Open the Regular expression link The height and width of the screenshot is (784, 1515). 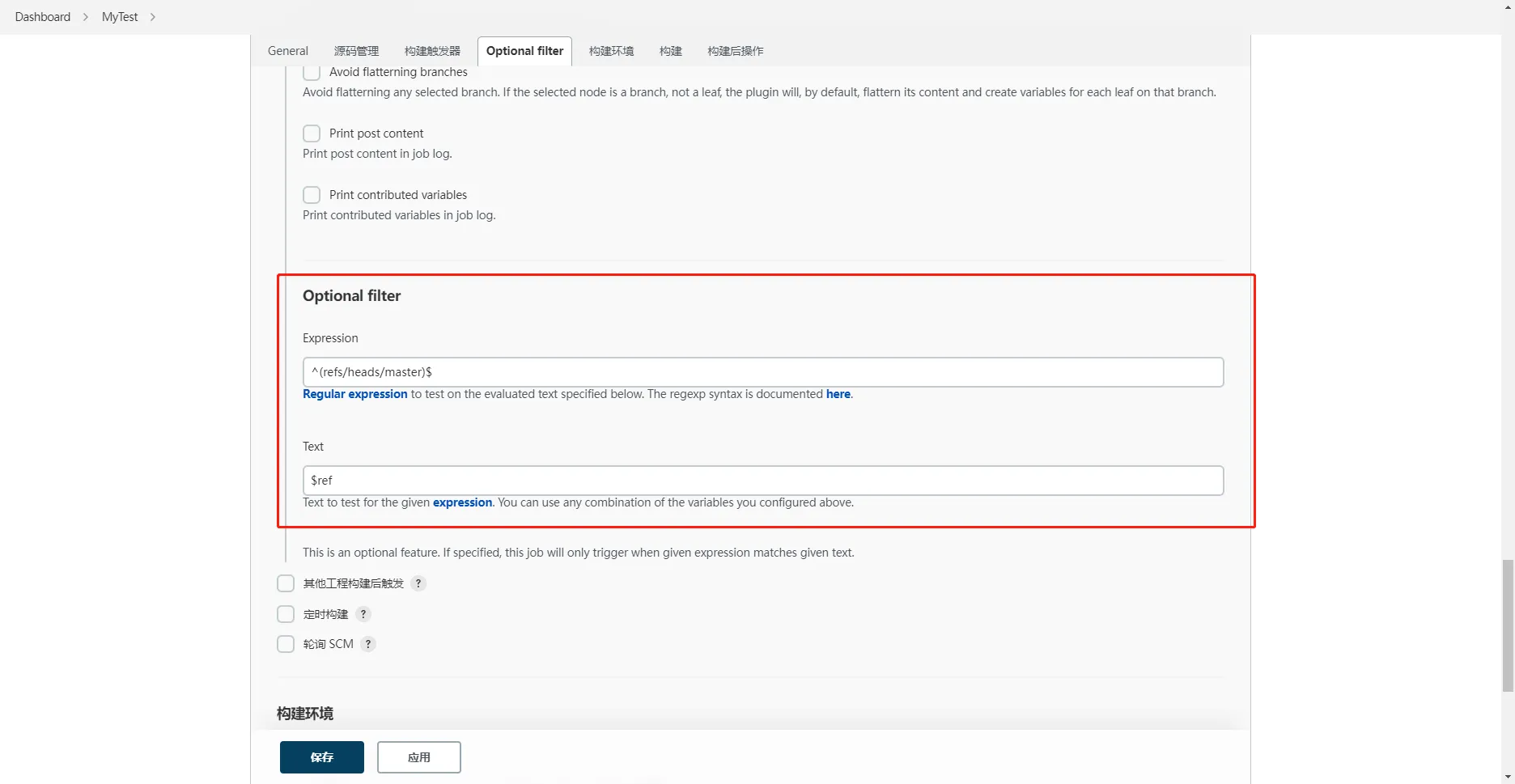[x=354, y=394]
